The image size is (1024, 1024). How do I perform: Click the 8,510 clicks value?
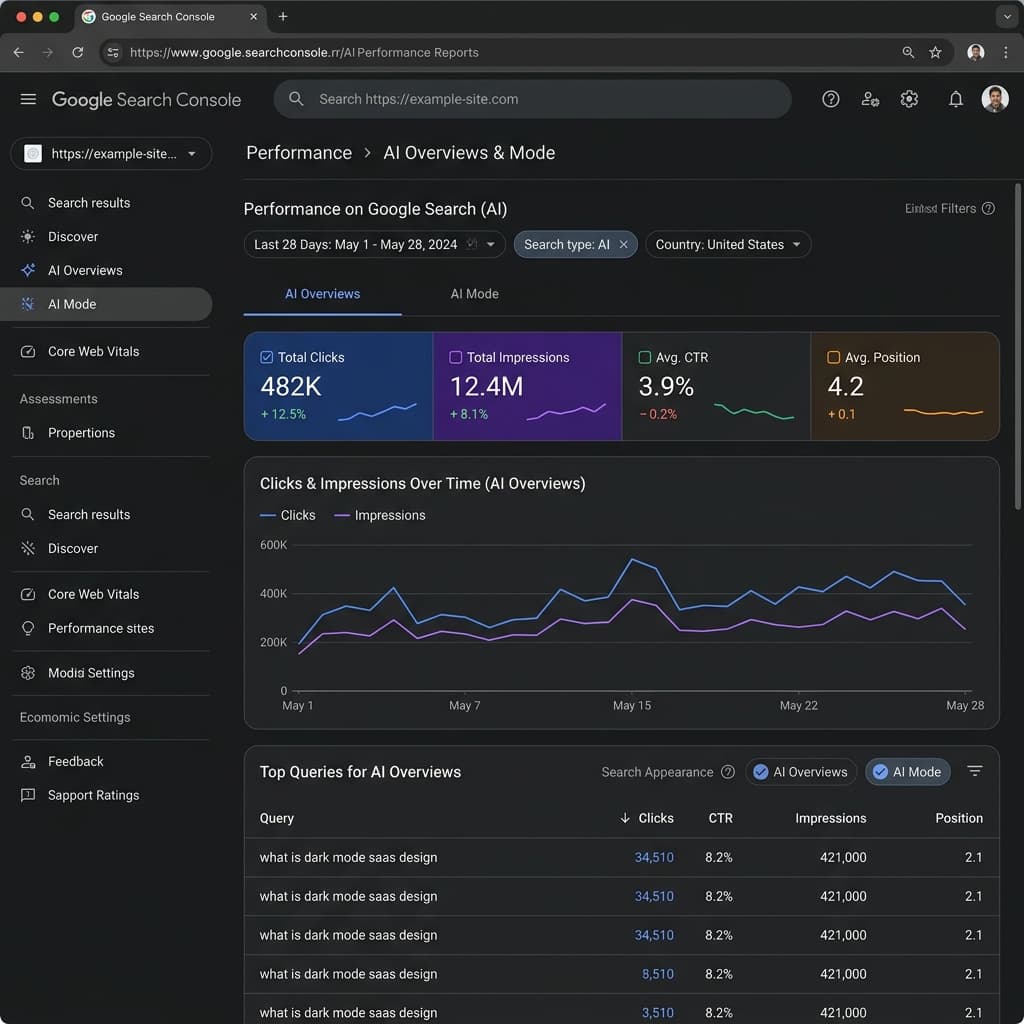pyautogui.click(x=658, y=974)
